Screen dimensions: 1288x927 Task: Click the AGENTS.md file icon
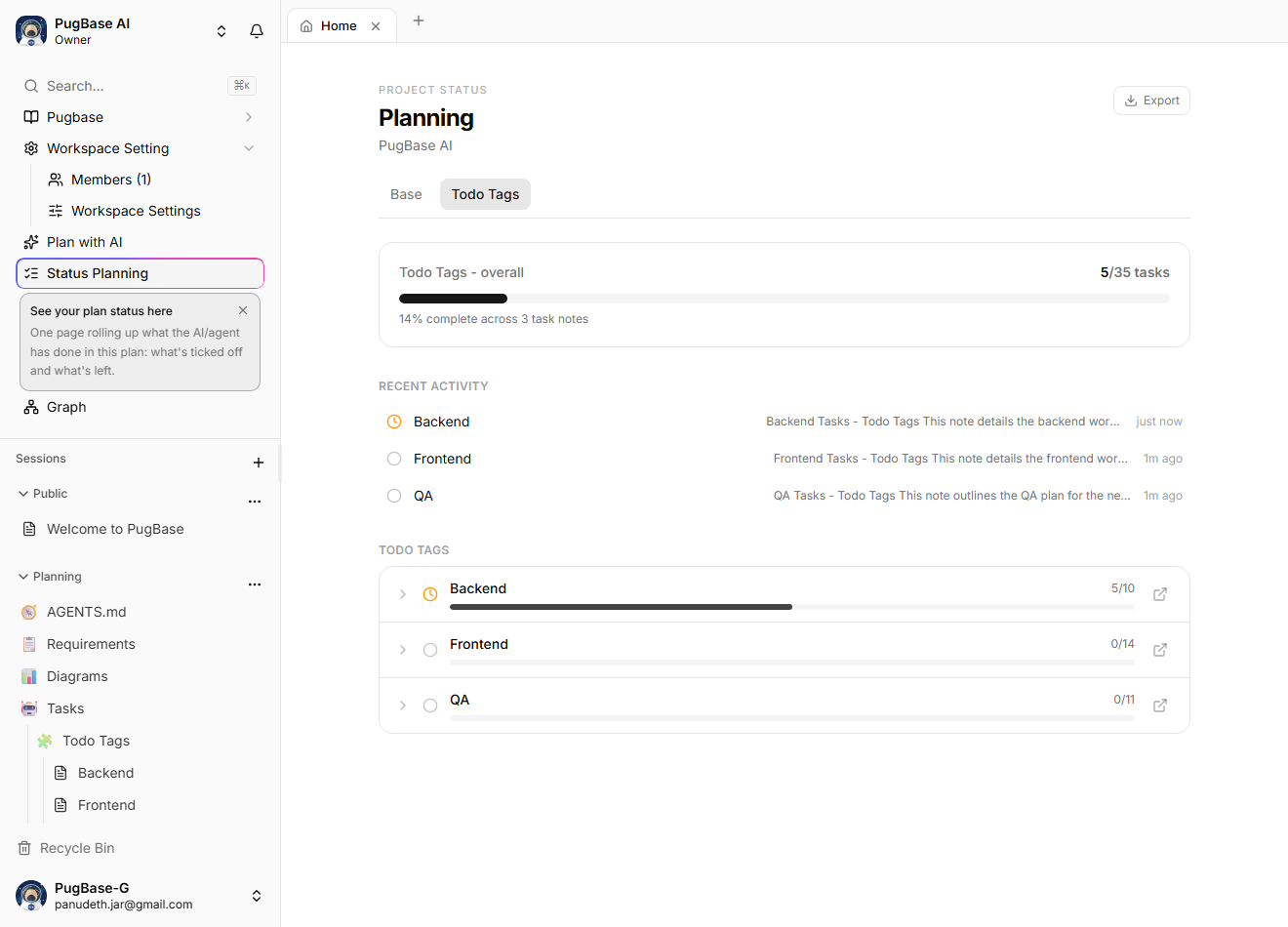pyautogui.click(x=29, y=612)
